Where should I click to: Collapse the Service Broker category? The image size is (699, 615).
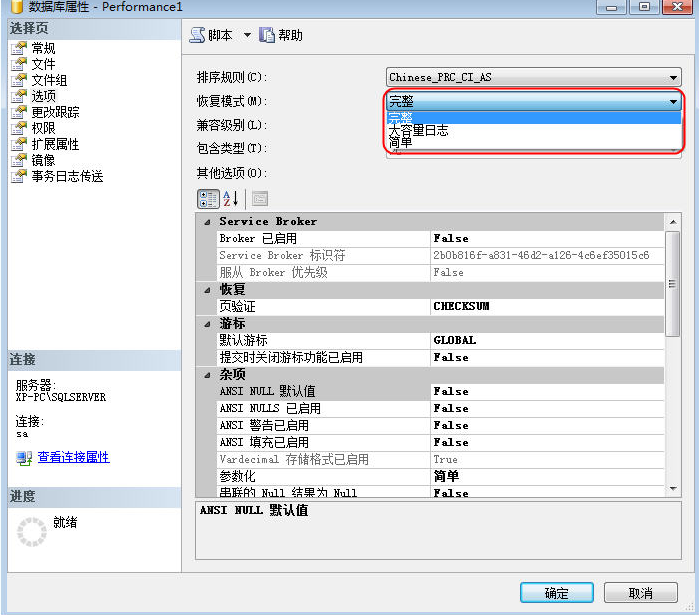tap(207, 222)
